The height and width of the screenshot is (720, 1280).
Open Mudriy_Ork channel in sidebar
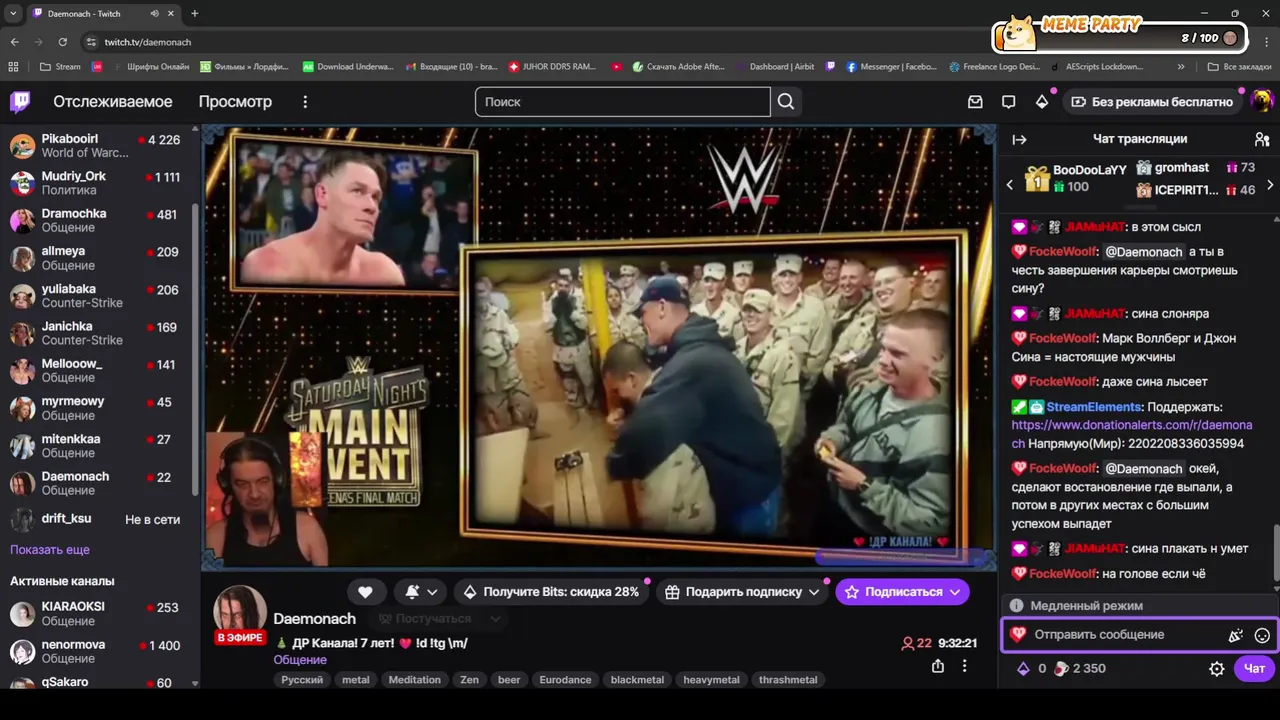point(98,183)
